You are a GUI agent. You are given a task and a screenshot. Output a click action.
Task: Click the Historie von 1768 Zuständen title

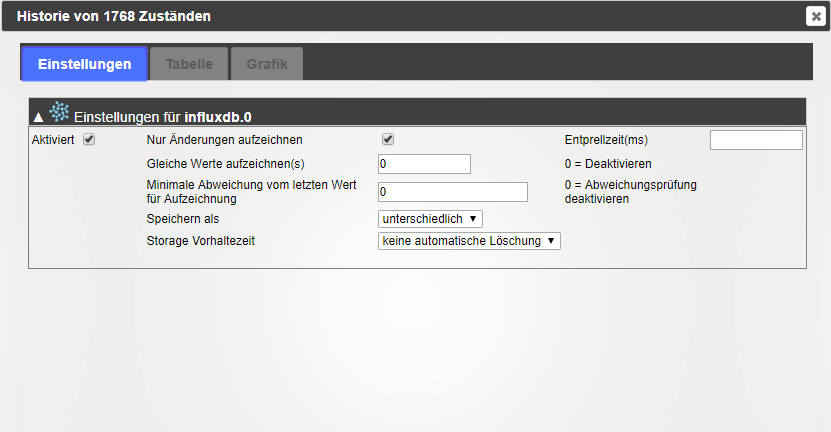114,16
